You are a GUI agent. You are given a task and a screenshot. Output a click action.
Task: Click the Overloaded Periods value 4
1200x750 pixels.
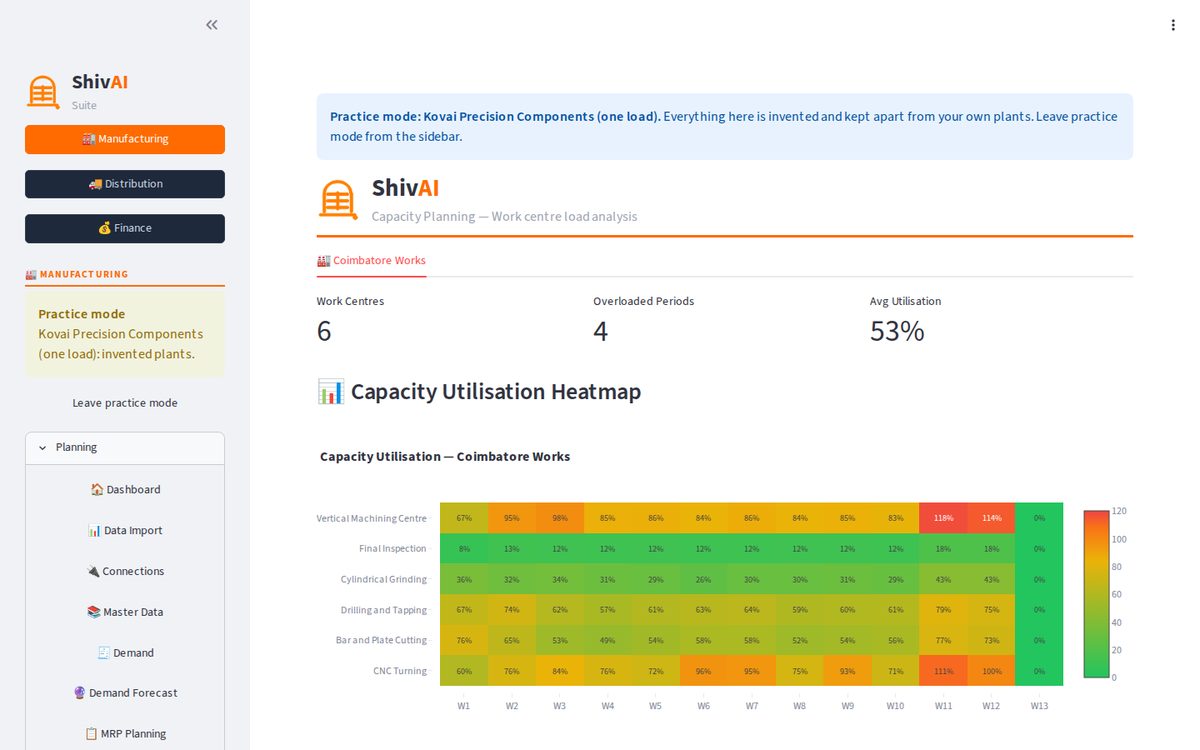[x=600, y=331]
